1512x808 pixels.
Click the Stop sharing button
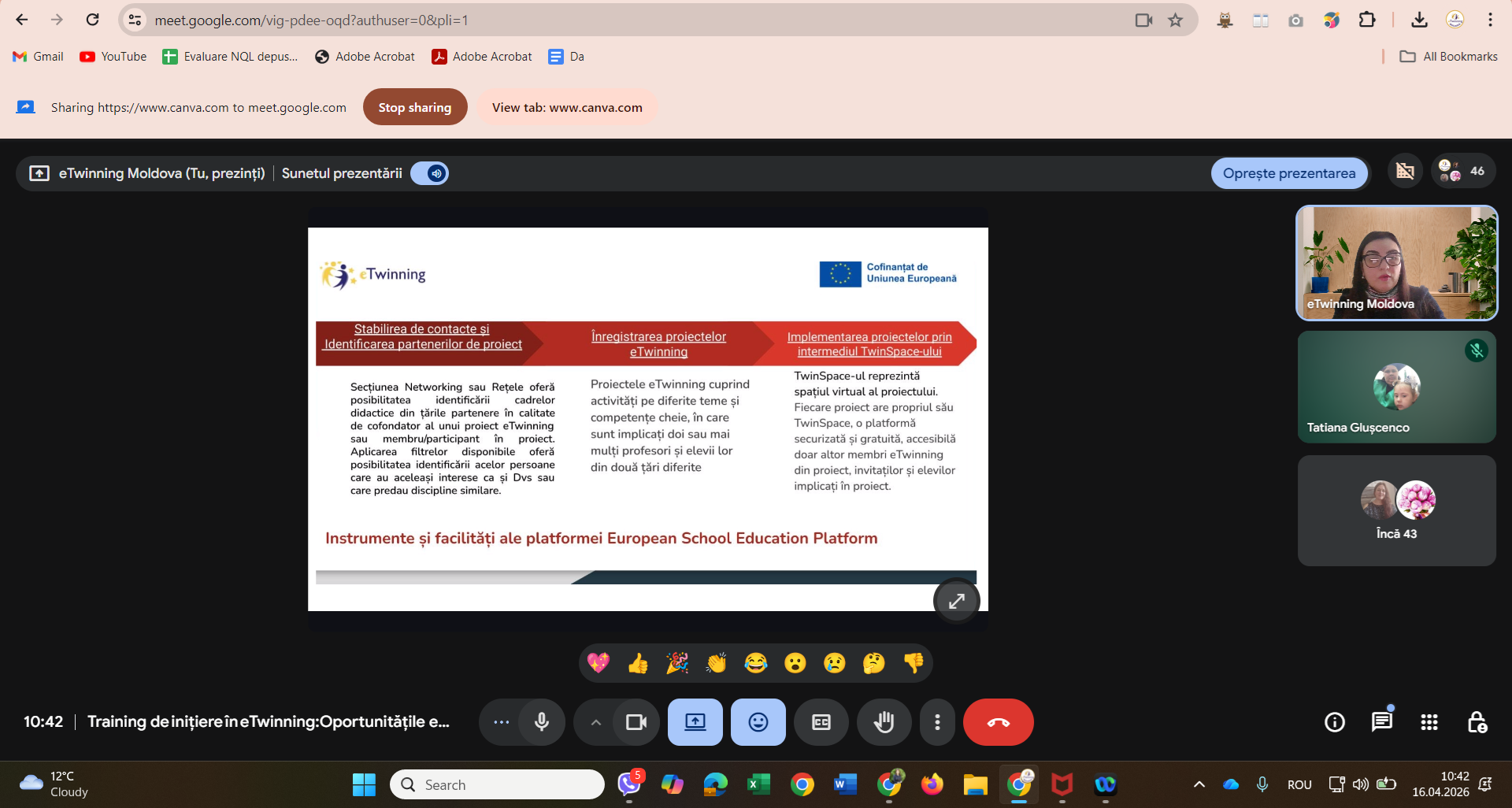point(414,107)
